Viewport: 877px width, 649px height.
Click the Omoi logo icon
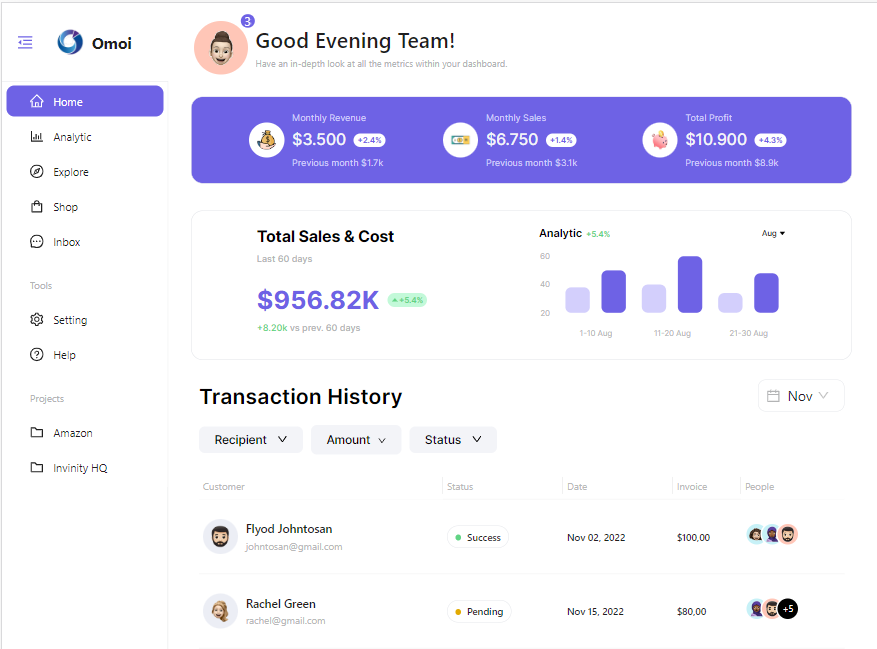point(70,42)
